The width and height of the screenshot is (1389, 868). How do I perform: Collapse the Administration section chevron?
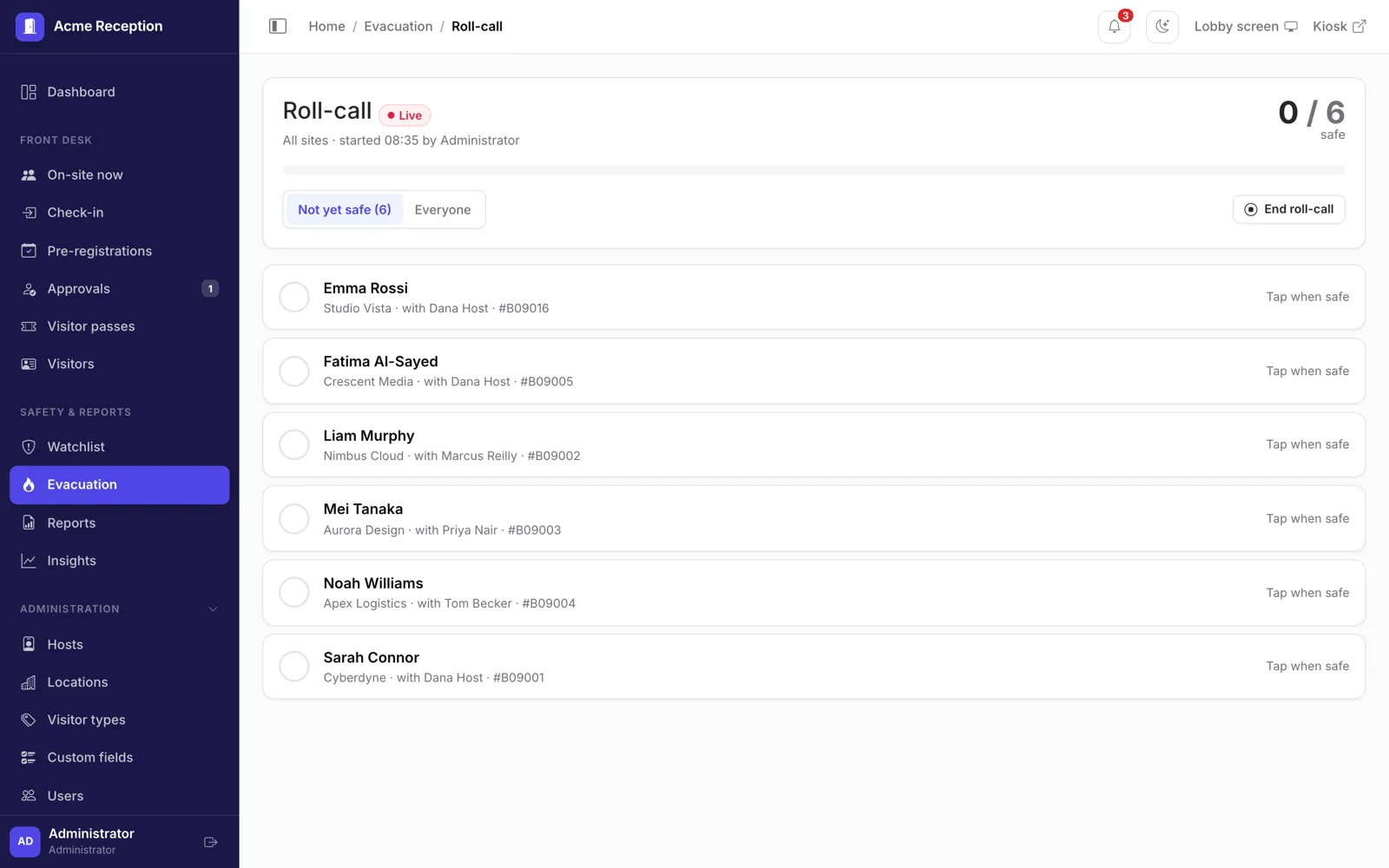click(x=214, y=609)
